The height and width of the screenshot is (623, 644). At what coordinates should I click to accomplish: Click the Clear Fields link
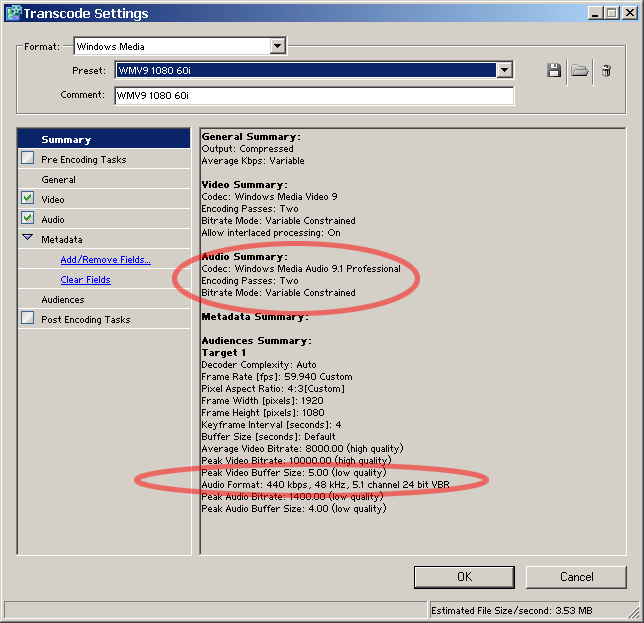coord(85,280)
